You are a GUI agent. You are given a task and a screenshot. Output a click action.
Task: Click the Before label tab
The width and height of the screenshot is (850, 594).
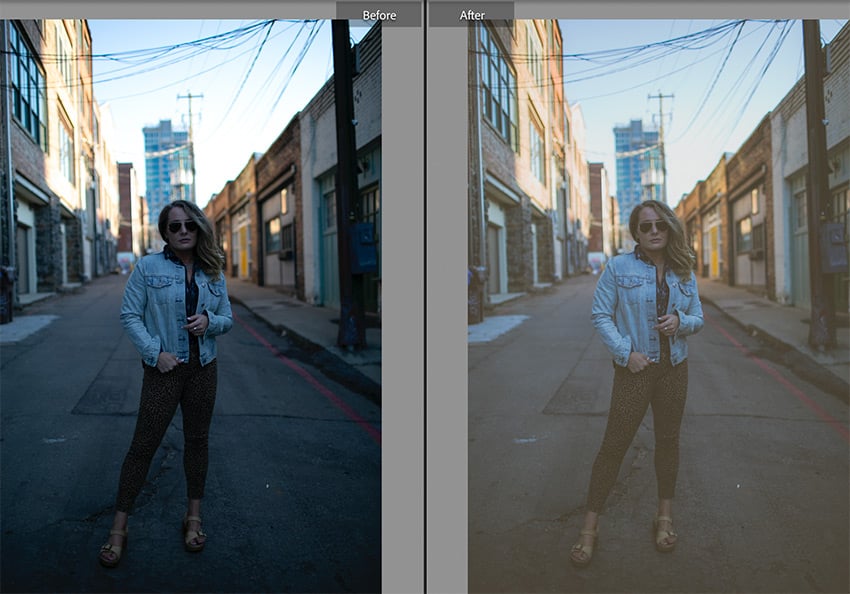coord(378,15)
